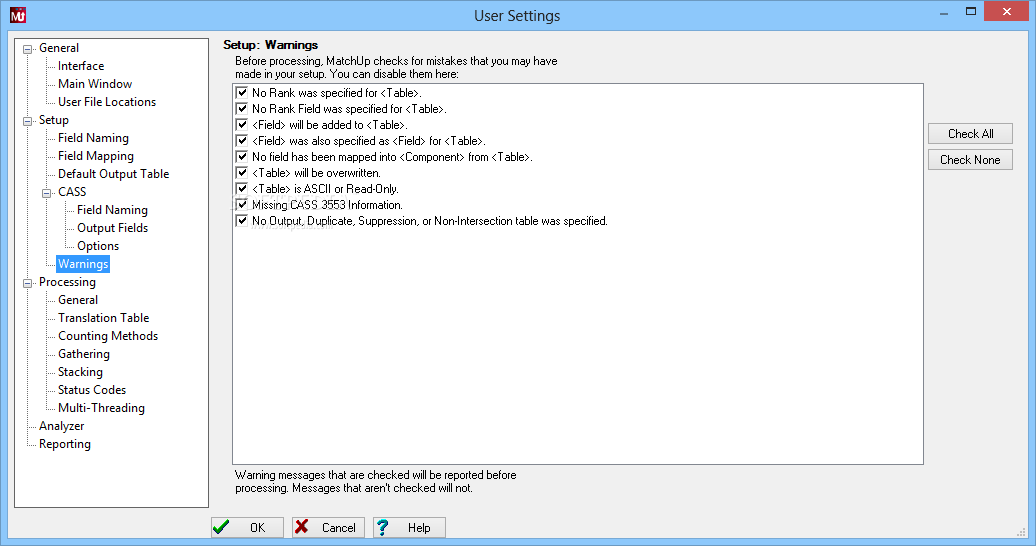Click the 'Processing' root tree label
The height and width of the screenshot is (546, 1036).
pyautogui.click(x=67, y=282)
